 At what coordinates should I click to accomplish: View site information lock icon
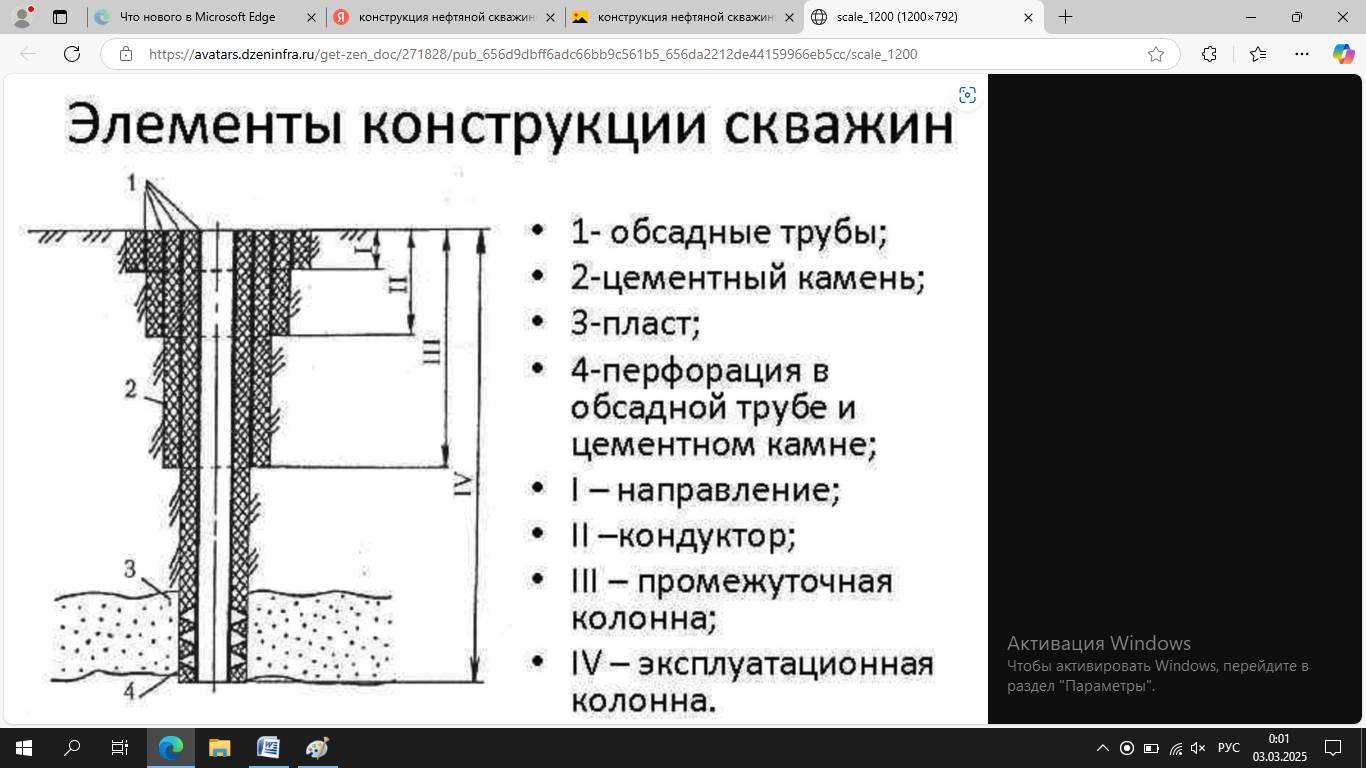coord(126,54)
